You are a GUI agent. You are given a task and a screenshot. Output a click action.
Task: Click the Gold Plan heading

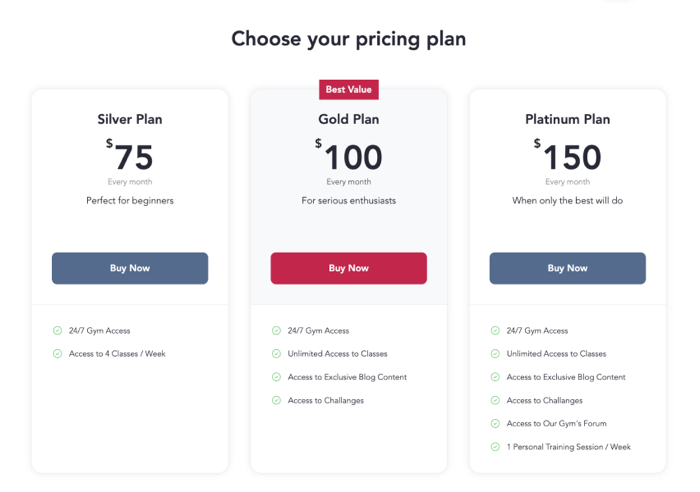[348, 119]
